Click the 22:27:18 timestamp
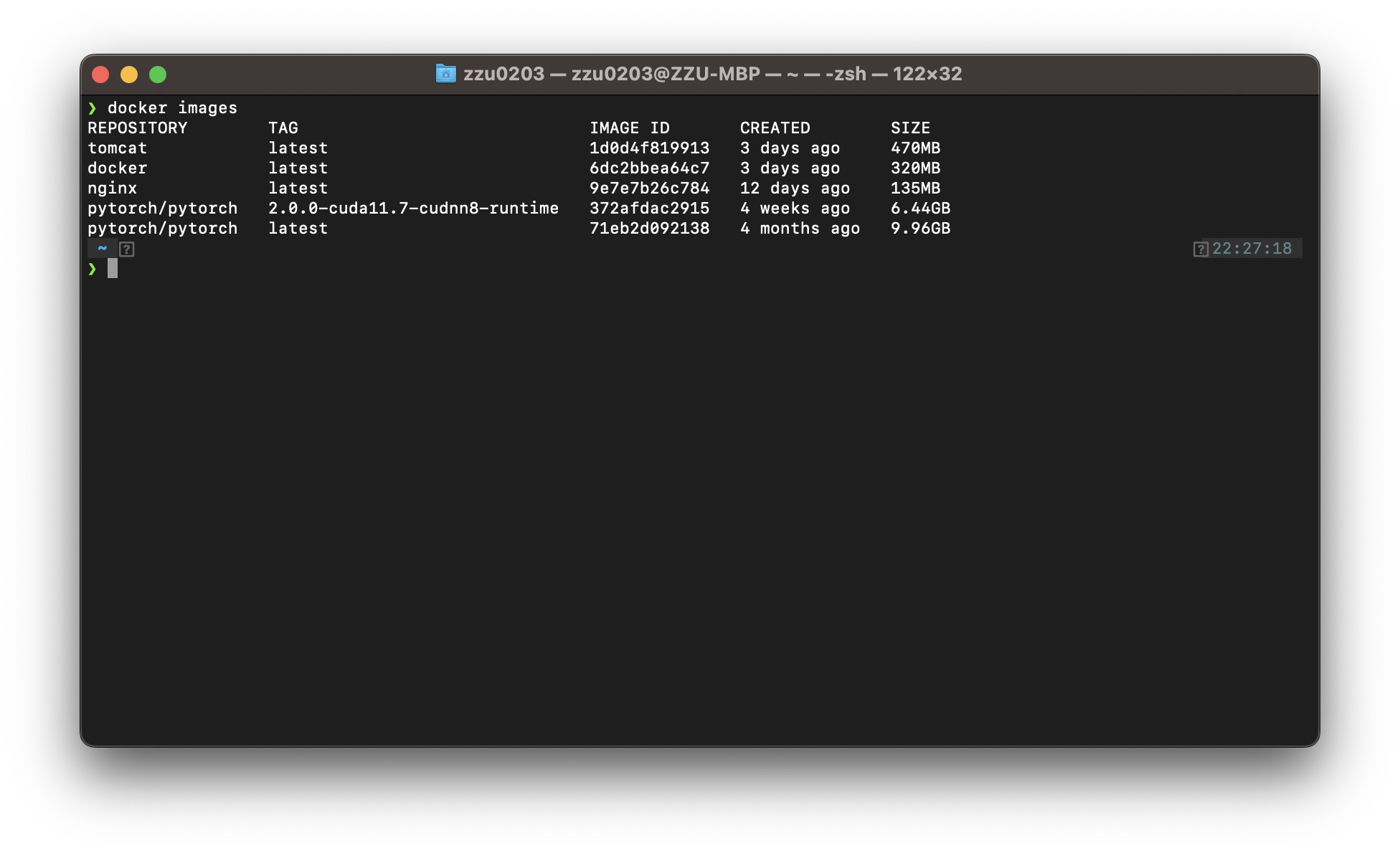The width and height of the screenshot is (1400, 853). pos(1252,249)
